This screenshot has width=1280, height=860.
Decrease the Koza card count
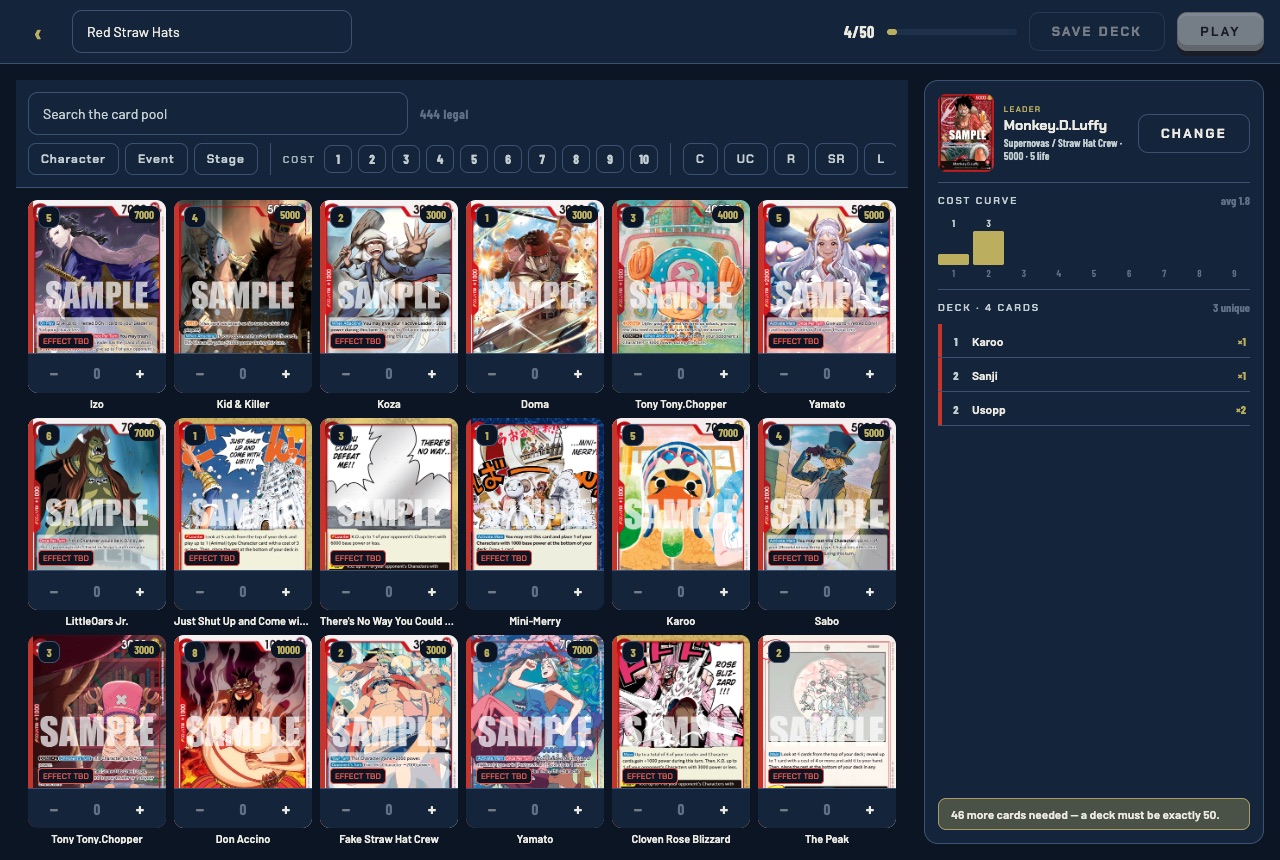pyautogui.click(x=346, y=374)
